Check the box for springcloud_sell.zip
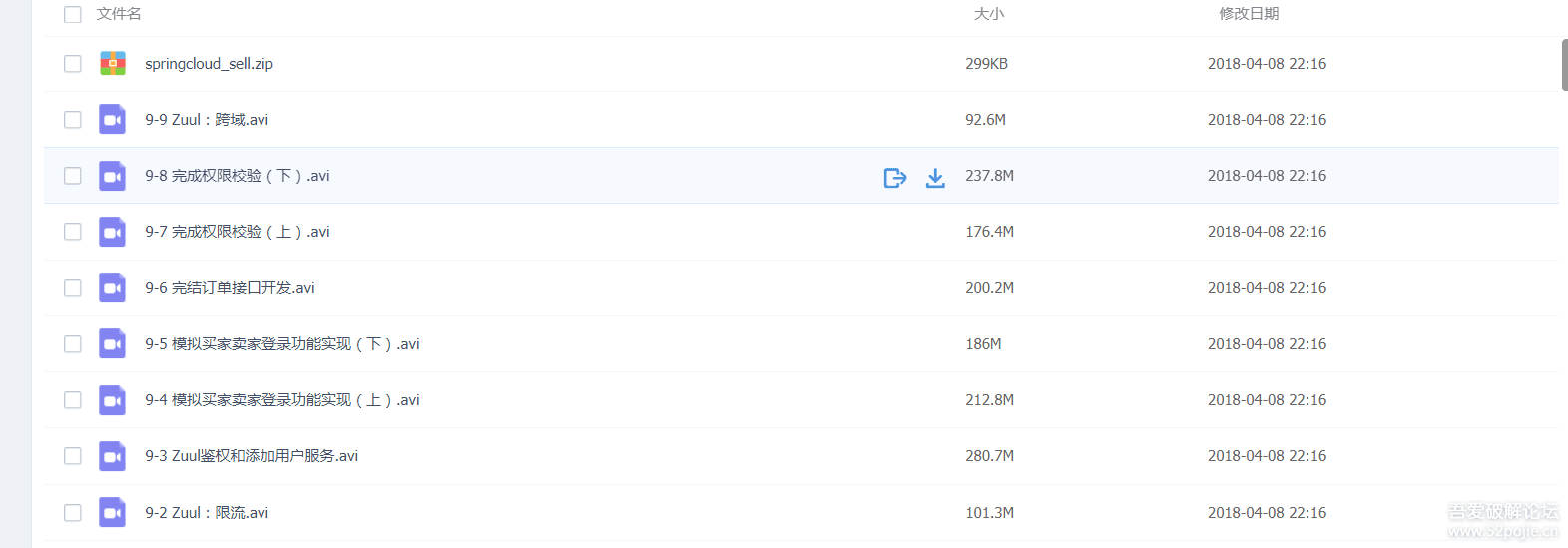The image size is (1568, 548). pos(73,63)
